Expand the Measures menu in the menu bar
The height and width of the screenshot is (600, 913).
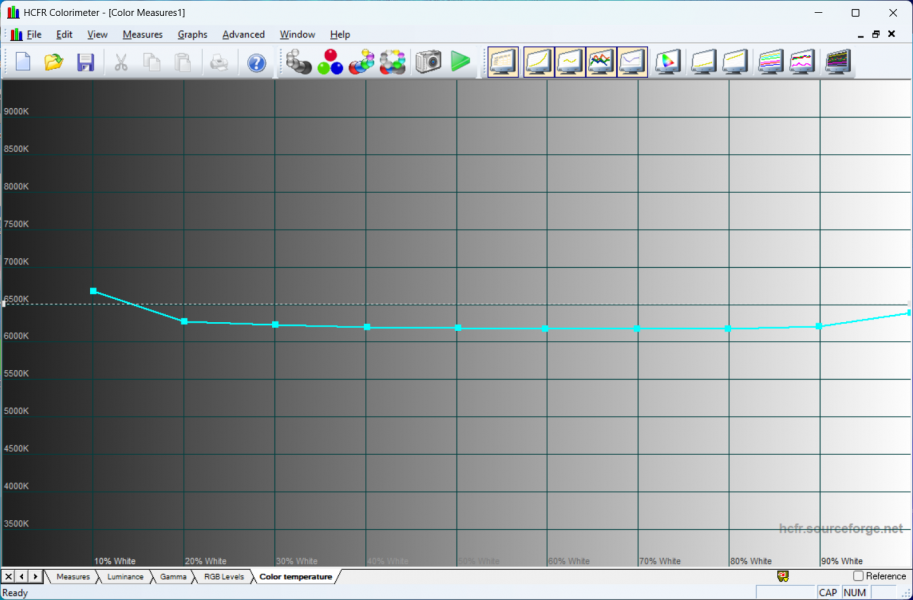142,34
